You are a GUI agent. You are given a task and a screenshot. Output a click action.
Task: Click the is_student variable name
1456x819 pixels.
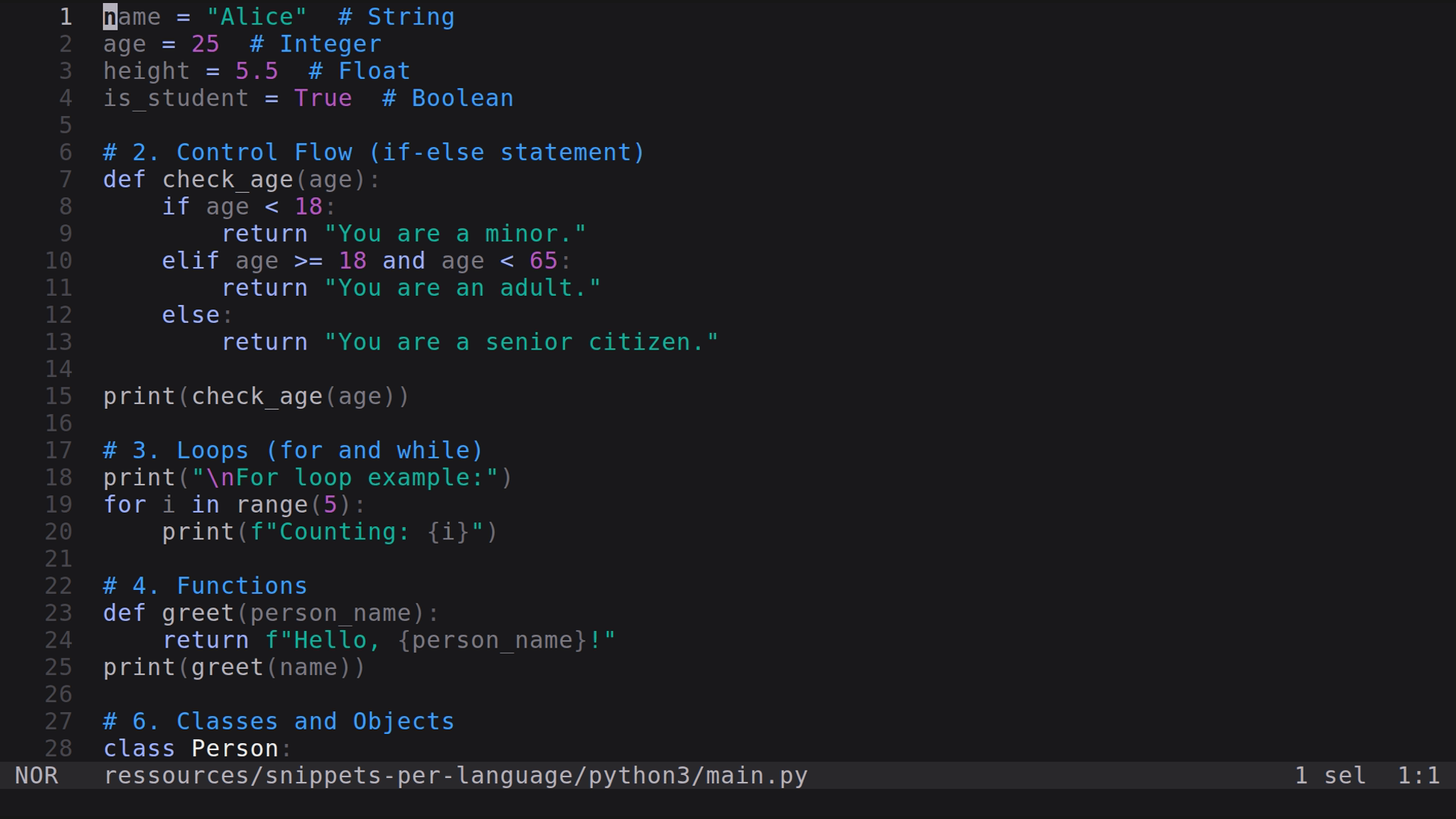176,99
